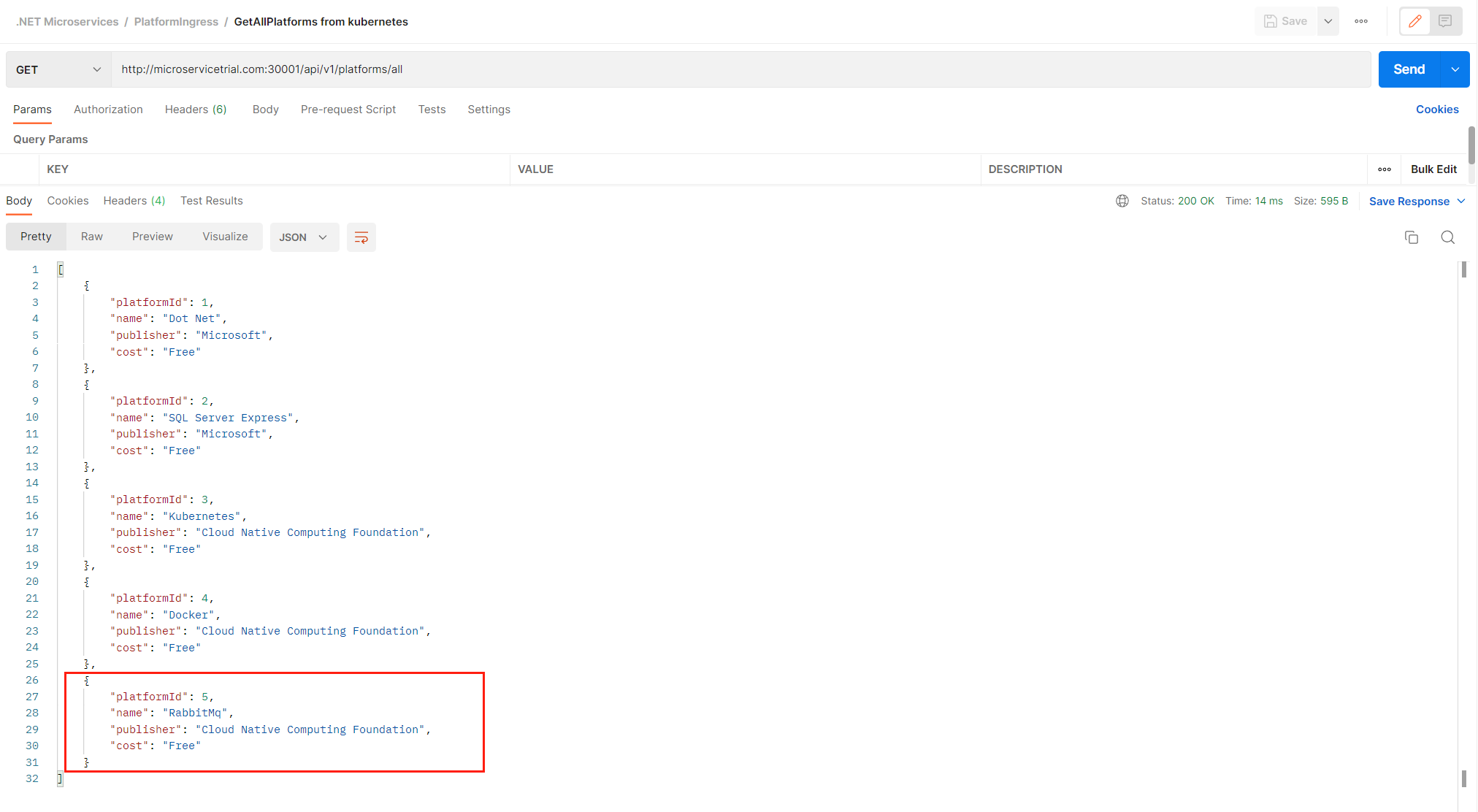Click the edit pencil icon
Screen dimensions: 1478x812
[x=1414, y=21]
